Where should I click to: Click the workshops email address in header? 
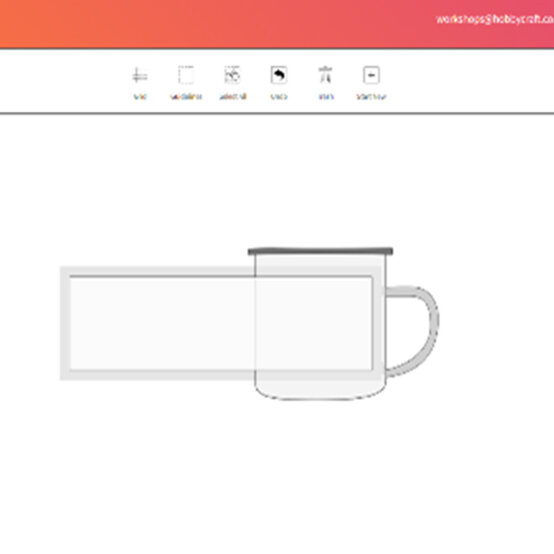coord(495,19)
